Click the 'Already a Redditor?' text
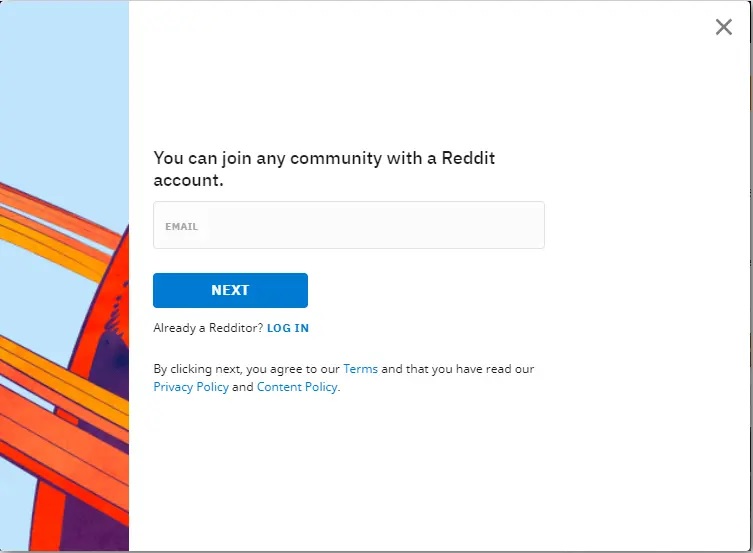Image resolution: width=753 pixels, height=553 pixels. click(208, 328)
